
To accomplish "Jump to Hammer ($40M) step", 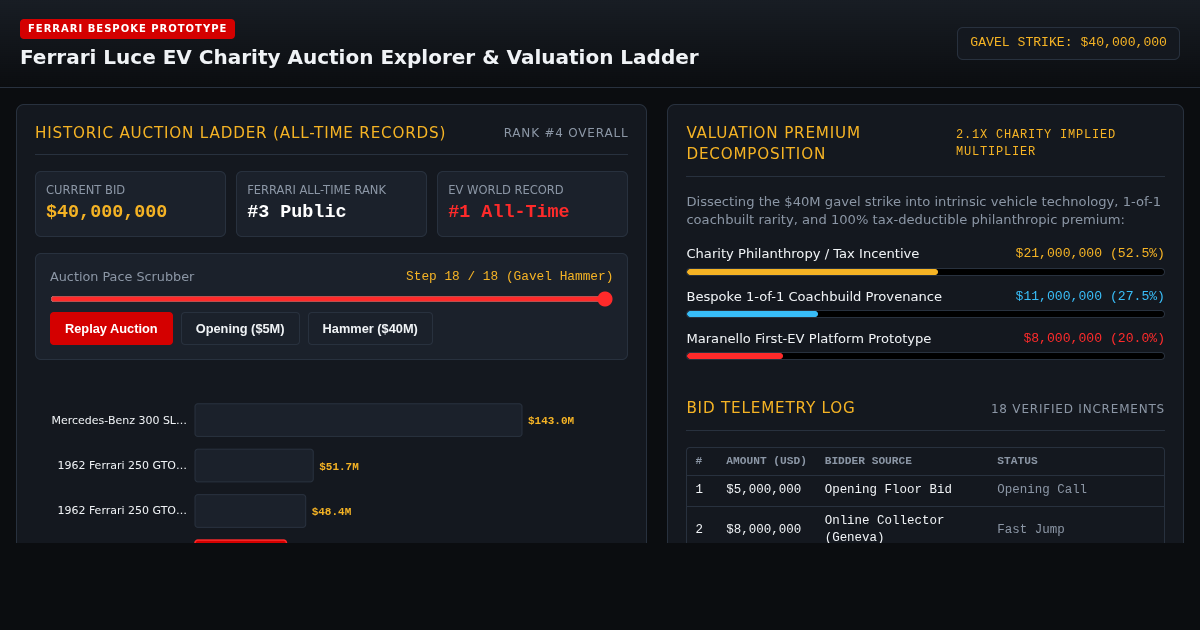I will 370,328.
